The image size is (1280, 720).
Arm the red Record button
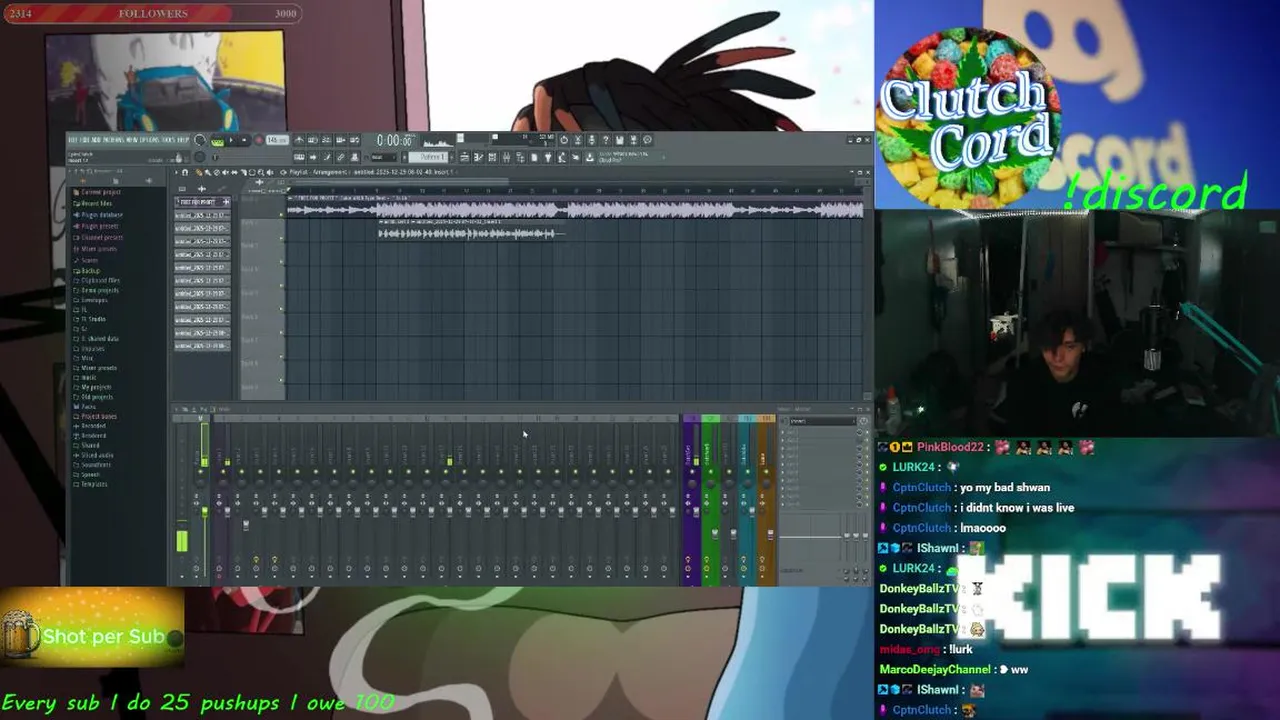[259, 140]
